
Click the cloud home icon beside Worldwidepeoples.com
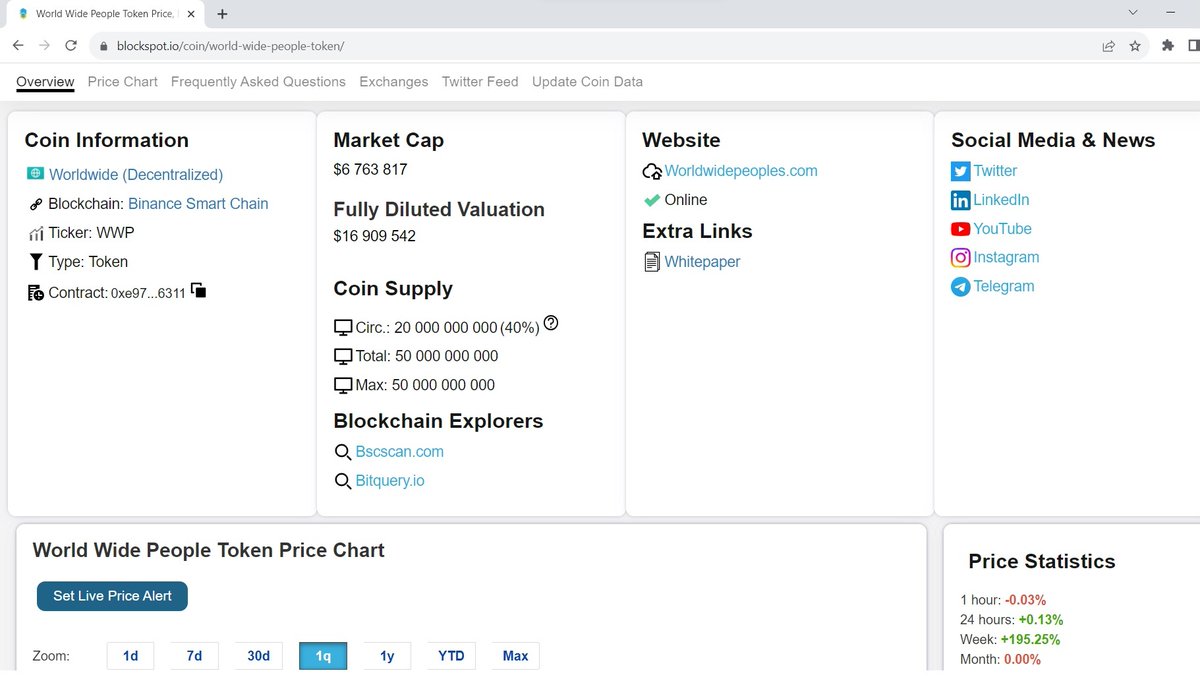click(x=652, y=171)
